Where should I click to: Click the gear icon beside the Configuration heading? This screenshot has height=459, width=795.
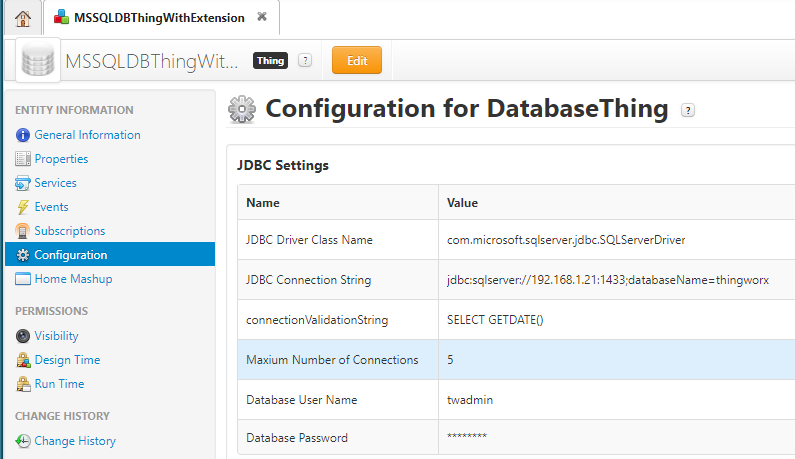tap(242, 109)
